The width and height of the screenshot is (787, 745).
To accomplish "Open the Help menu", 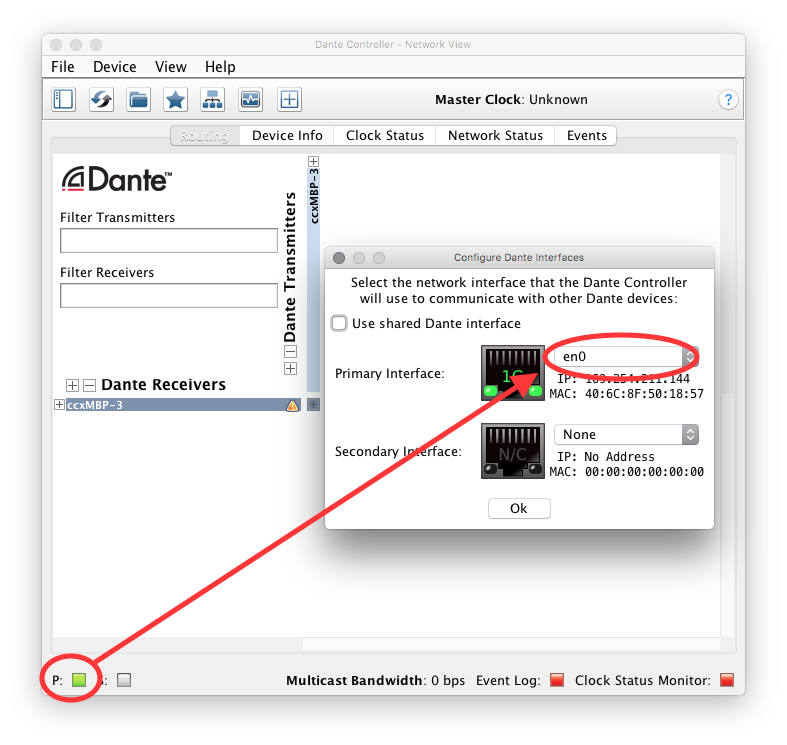I will click(220, 67).
